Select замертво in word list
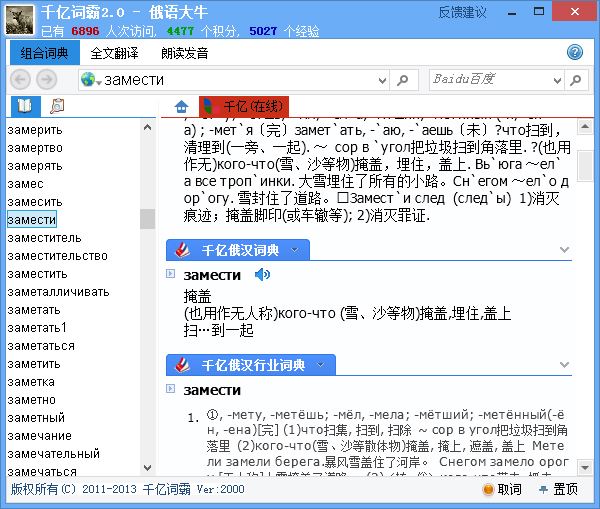 pyautogui.click(x=35, y=148)
